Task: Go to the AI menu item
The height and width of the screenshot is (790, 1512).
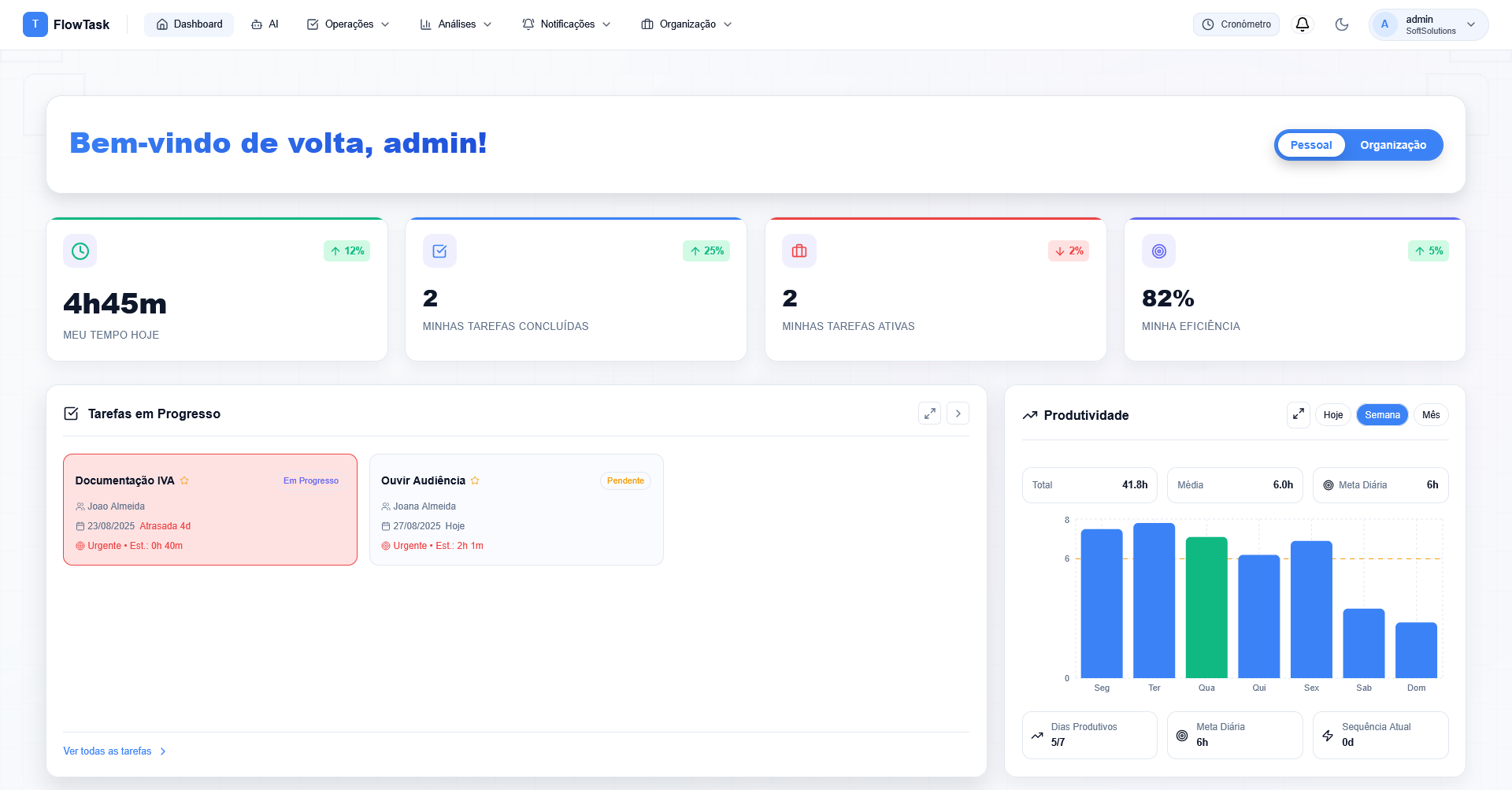Action: click(265, 24)
